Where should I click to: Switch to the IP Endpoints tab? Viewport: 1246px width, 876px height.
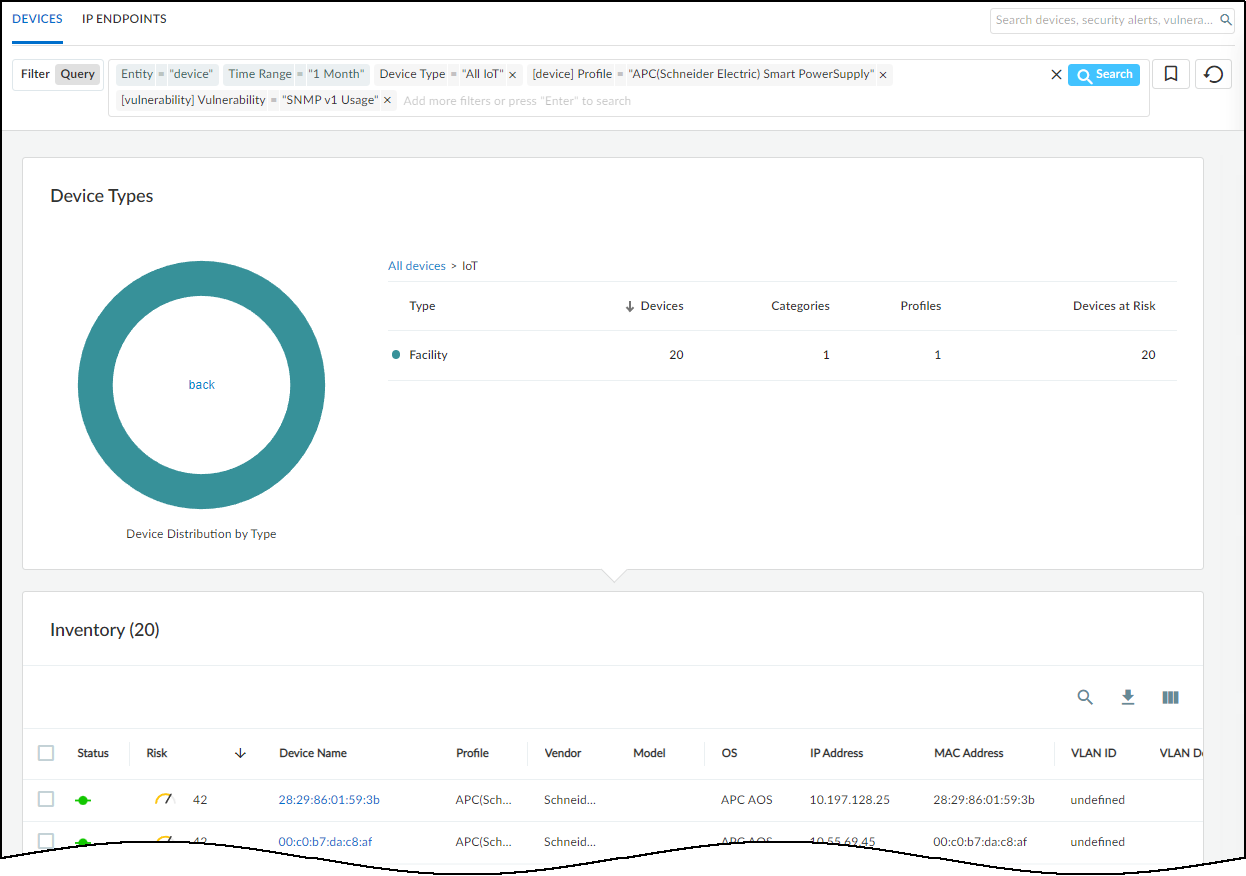[124, 19]
